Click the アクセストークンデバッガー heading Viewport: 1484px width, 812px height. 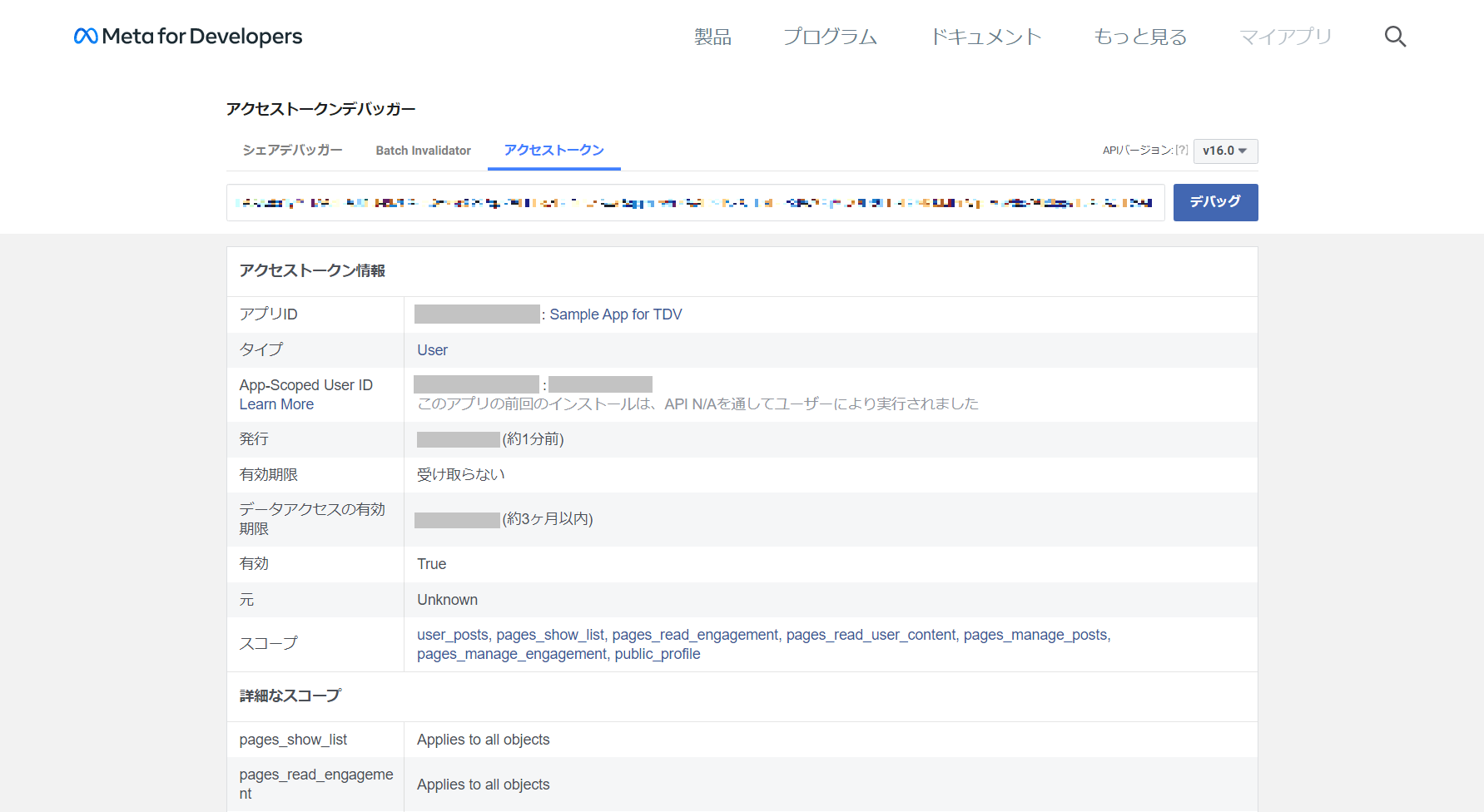(x=320, y=109)
